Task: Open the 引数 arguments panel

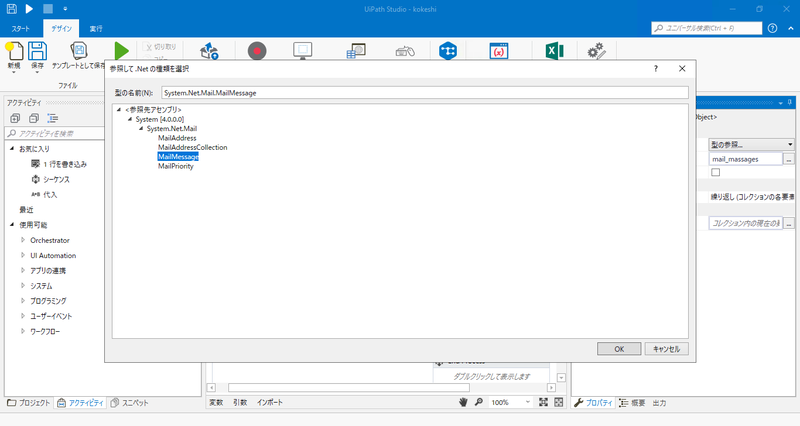Action: click(x=240, y=403)
